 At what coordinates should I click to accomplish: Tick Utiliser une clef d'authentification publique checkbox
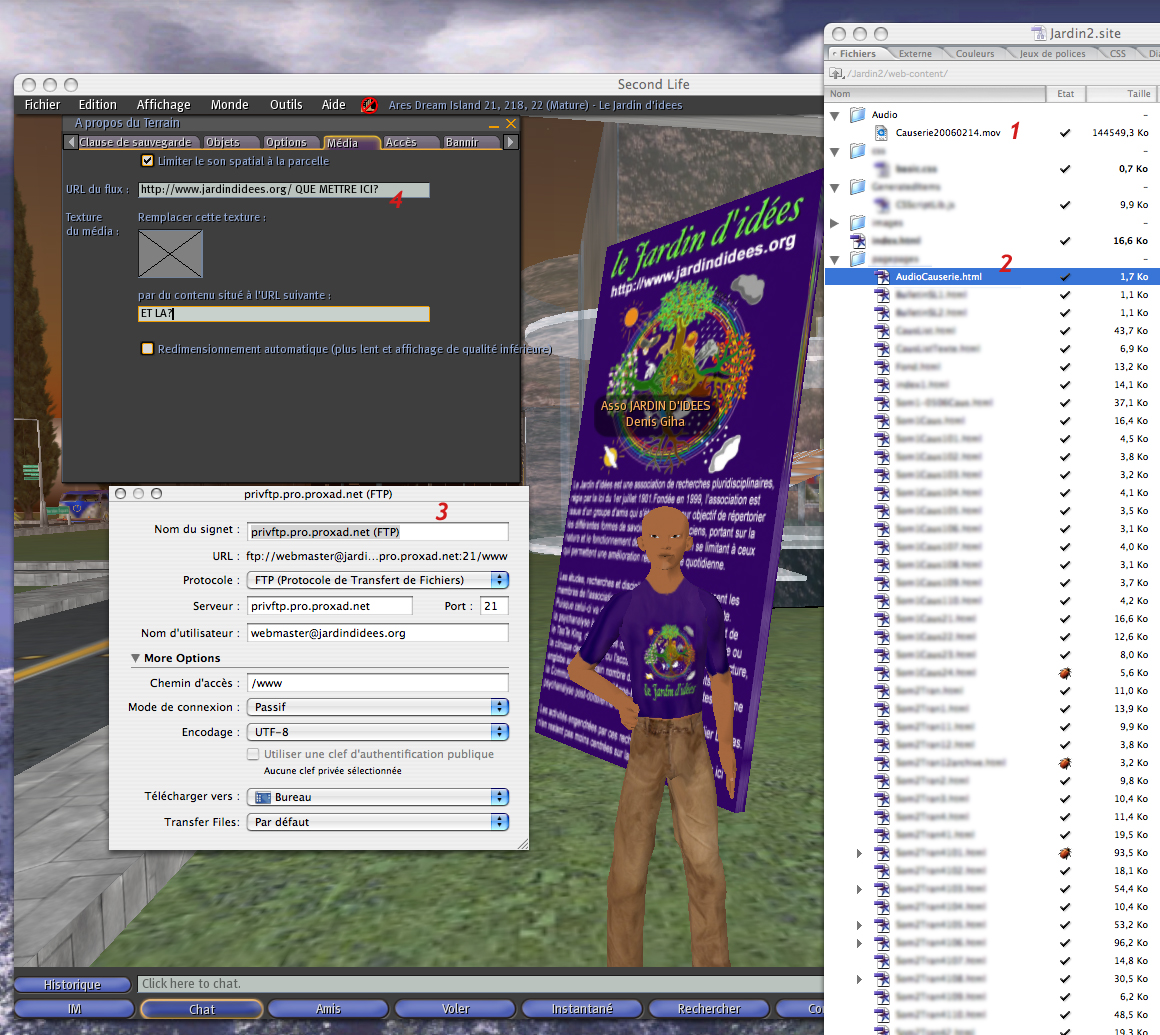(253, 754)
